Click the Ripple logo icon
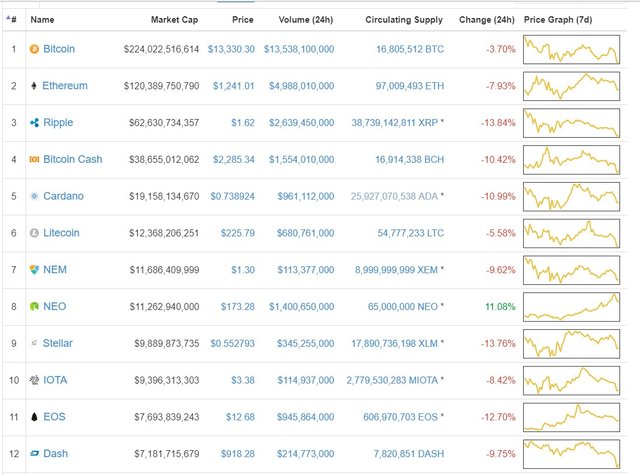 (x=34, y=122)
